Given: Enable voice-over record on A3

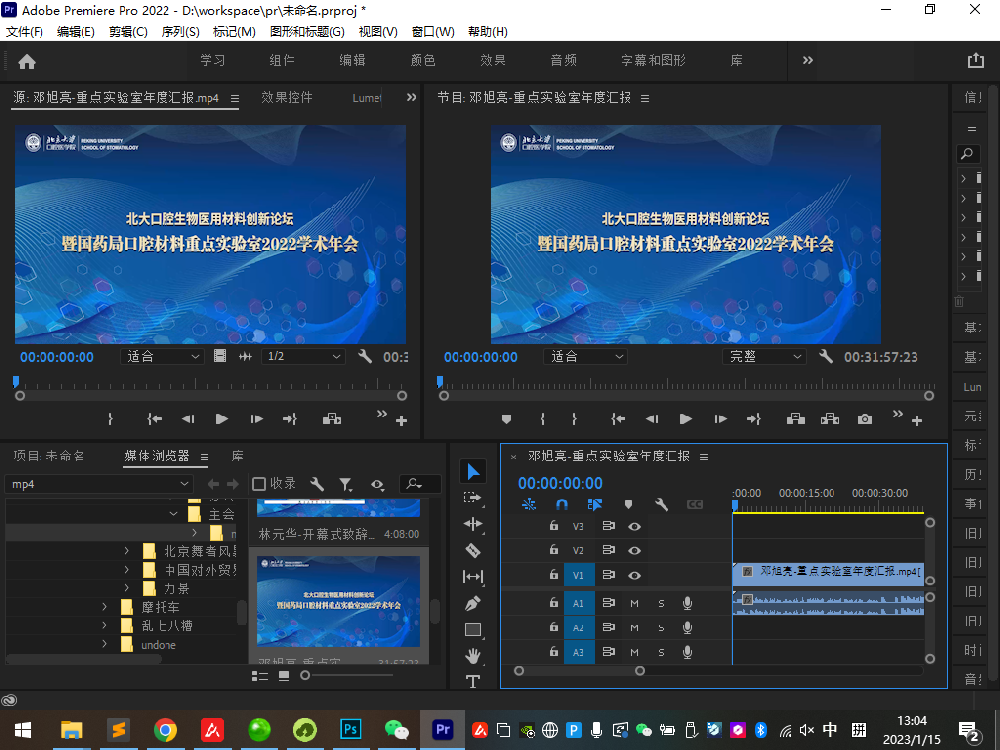Looking at the screenshot, I should 688,652.
